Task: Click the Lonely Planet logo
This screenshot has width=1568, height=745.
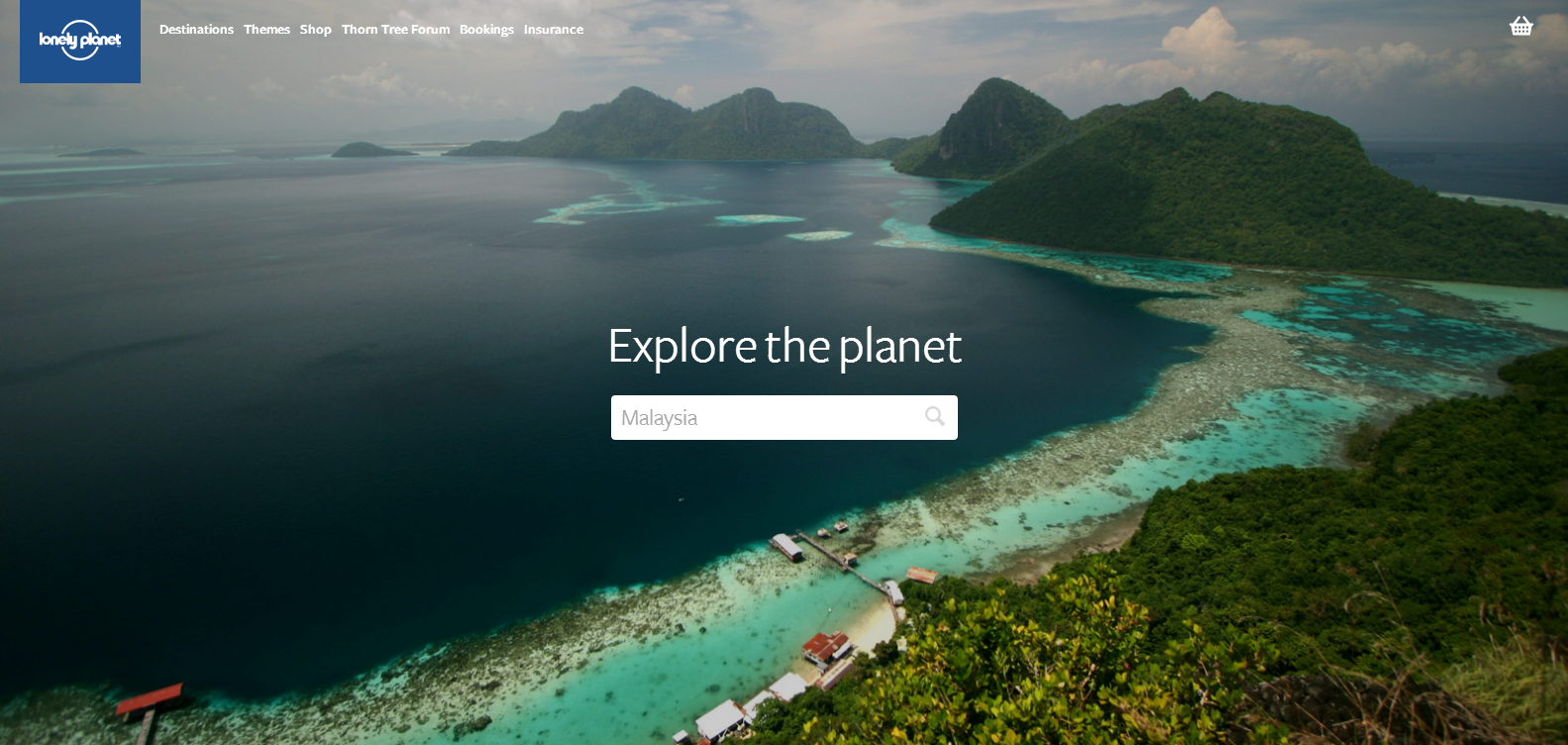Action: tap(80, 41)
